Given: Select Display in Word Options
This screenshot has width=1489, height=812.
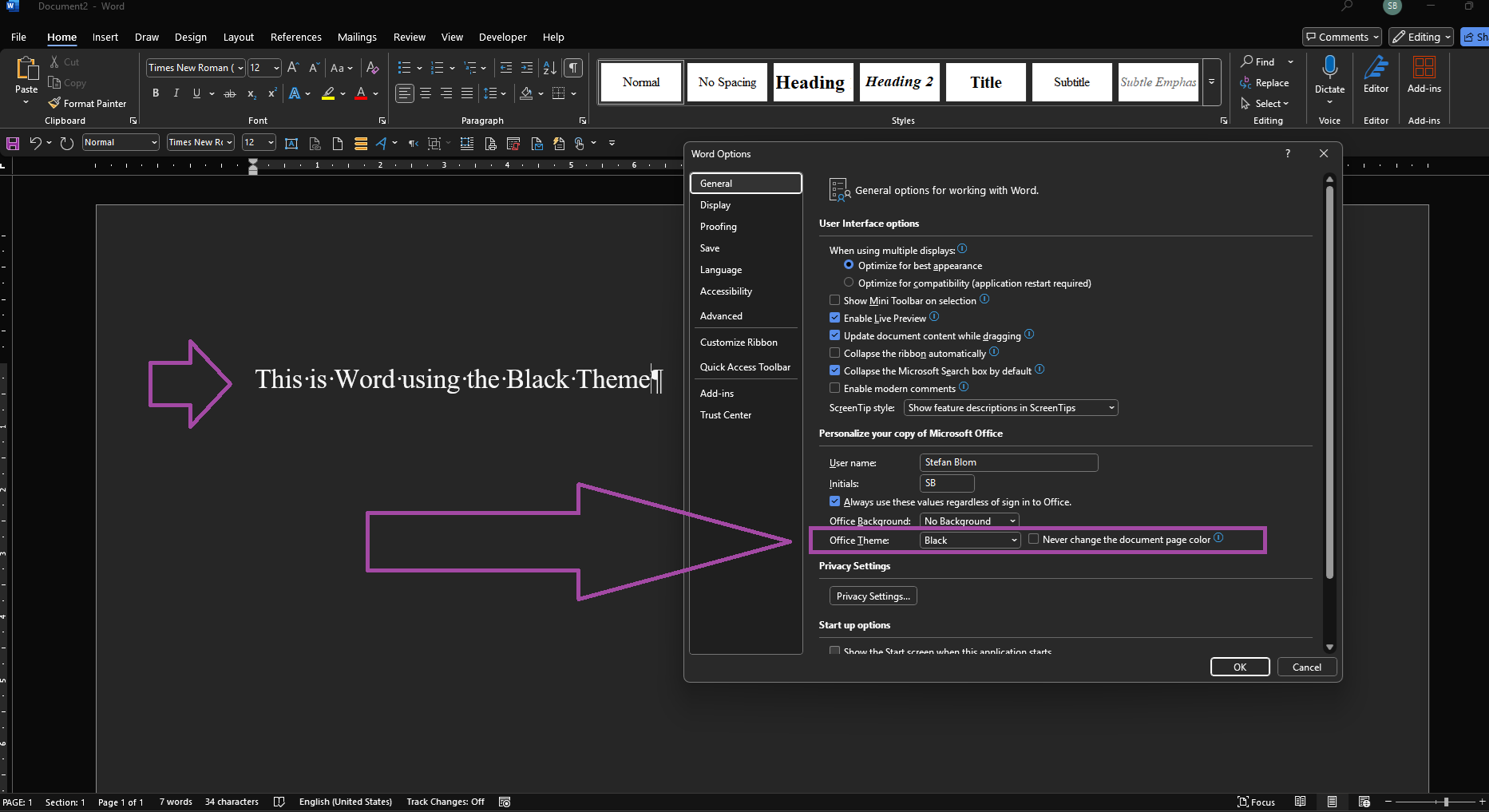Looking at the screenshot, I should (x=746, y=205).
